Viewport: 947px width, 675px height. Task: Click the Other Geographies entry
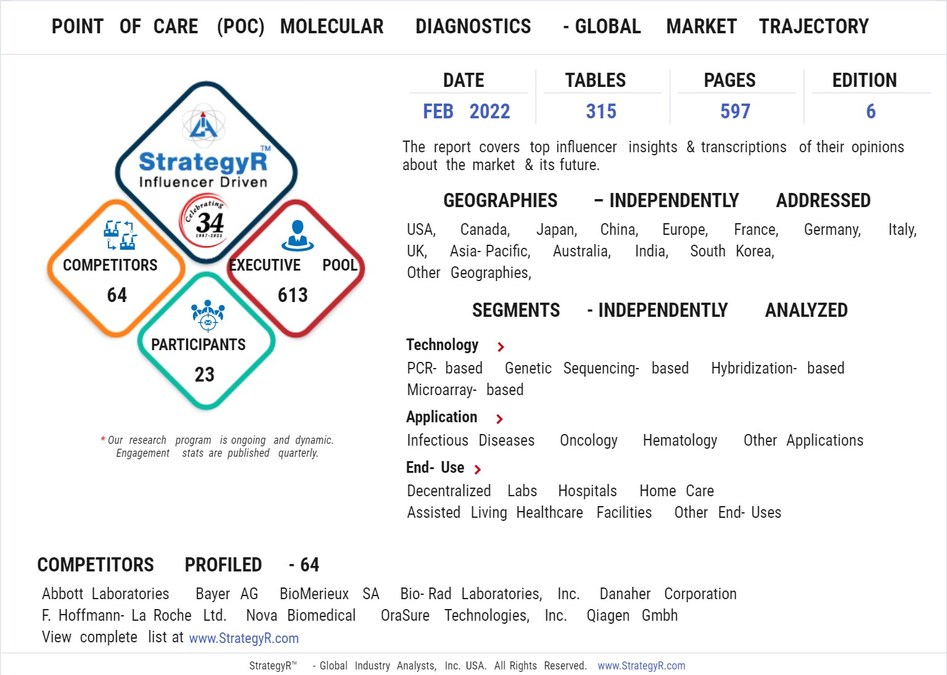[469, 273]
